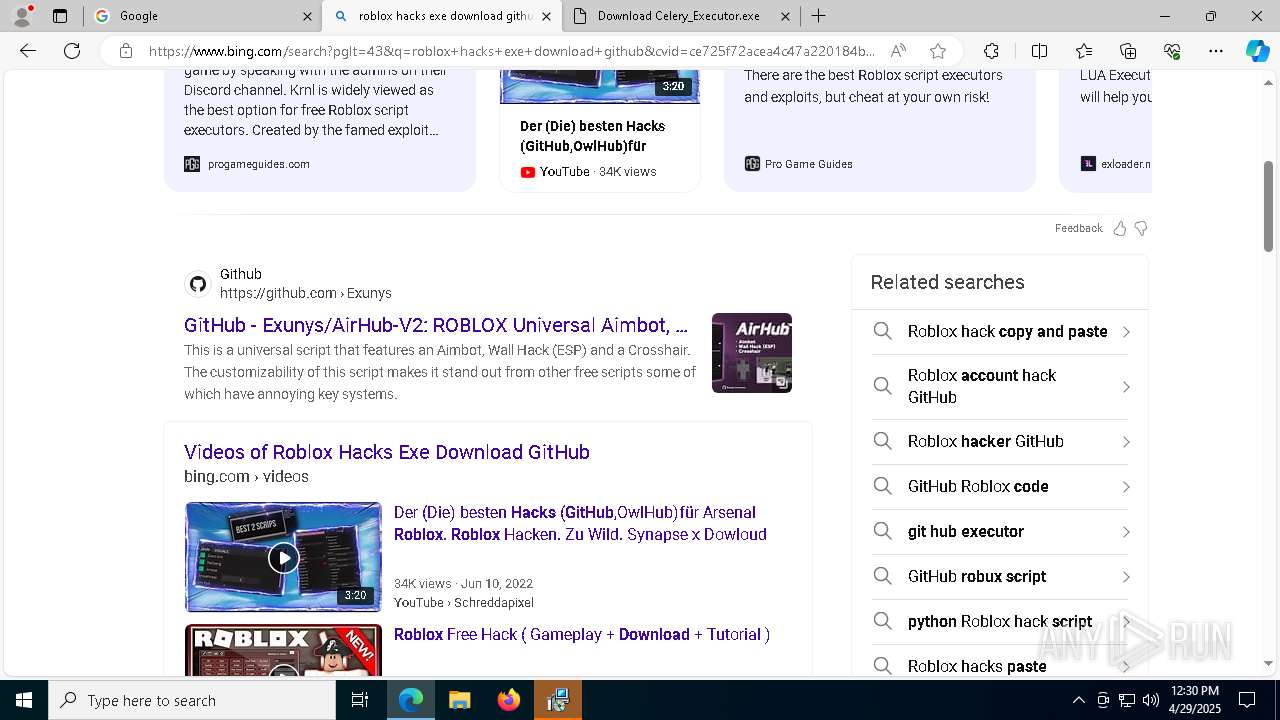1280x720 pixels.
Task: Open volume control in system tray
Action: click(x=1151, y=700)
